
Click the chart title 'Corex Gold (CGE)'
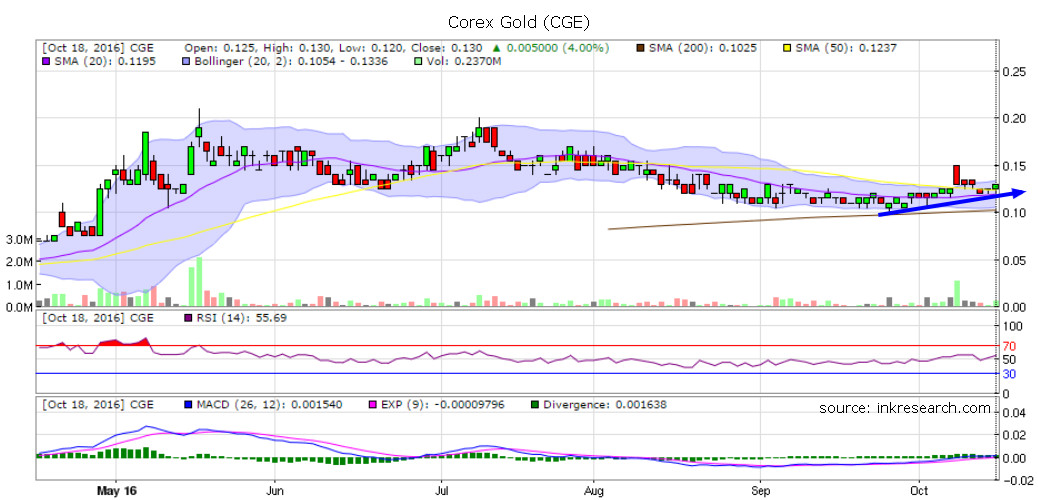pos(518,22)
